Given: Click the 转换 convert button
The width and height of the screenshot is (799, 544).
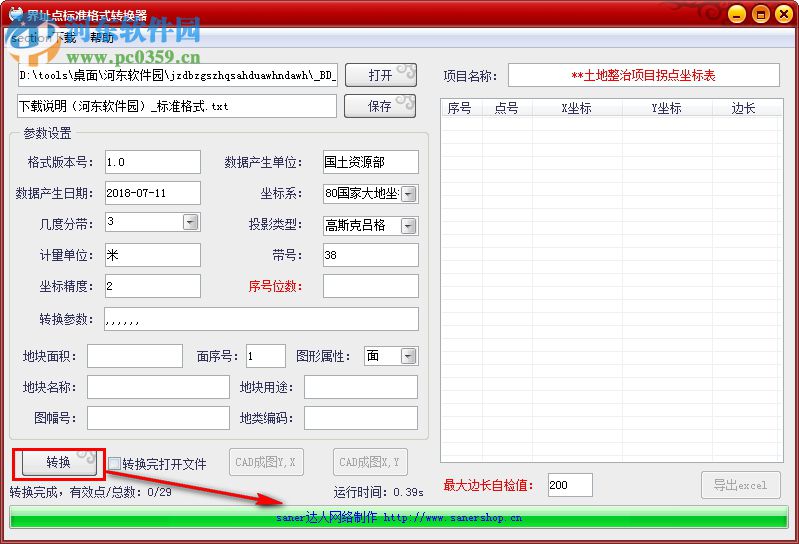Looking at the screenshot, I should click(x=59, y=462).
